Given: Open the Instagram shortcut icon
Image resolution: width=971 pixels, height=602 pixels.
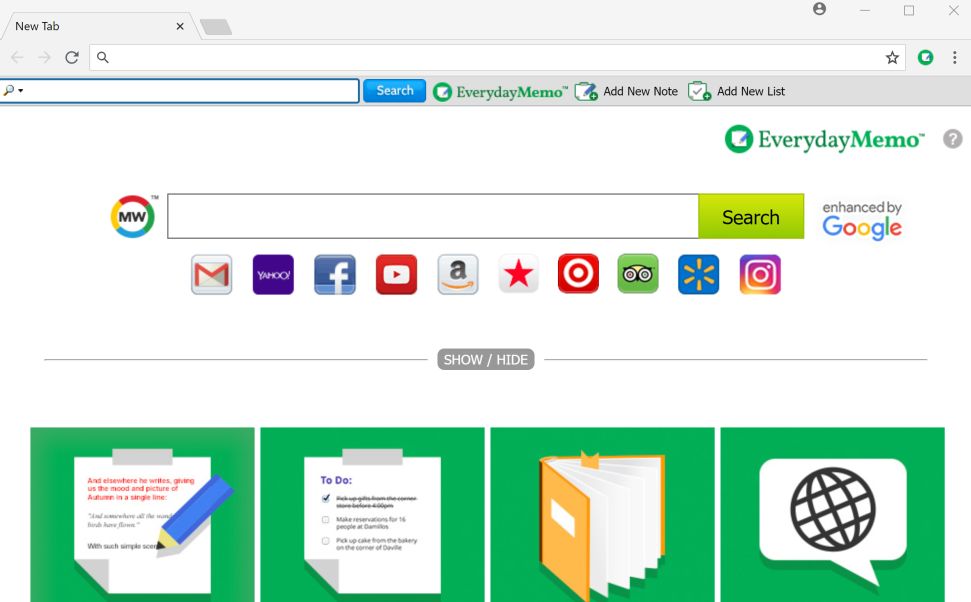Looking at the screenshot, I should (760, 273).
